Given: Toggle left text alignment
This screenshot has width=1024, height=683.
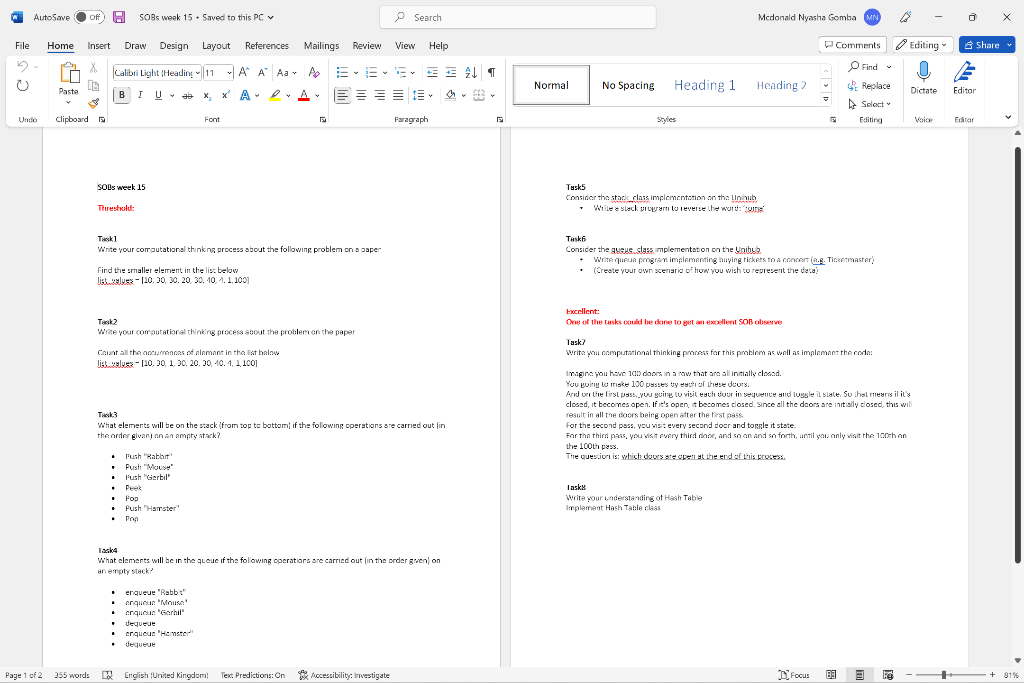Looking at the screenshot, I should pos(342,95).
